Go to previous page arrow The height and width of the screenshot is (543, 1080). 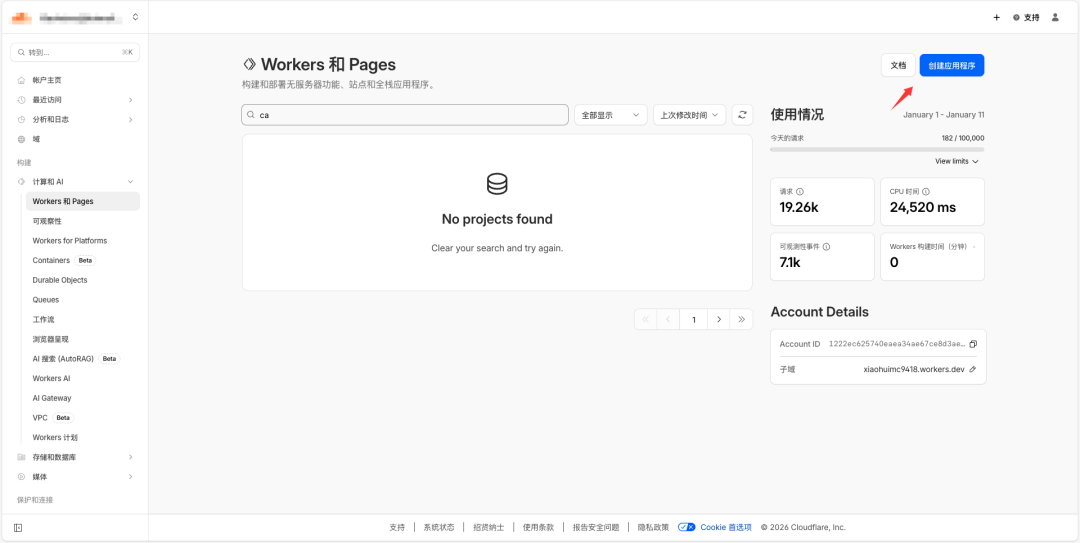tap(668, 320)
